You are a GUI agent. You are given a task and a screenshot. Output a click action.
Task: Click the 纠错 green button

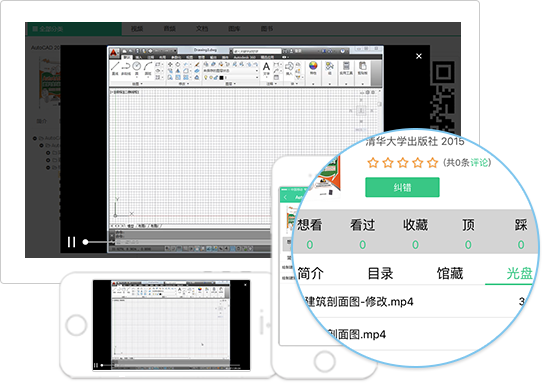(x=402, y=187)
